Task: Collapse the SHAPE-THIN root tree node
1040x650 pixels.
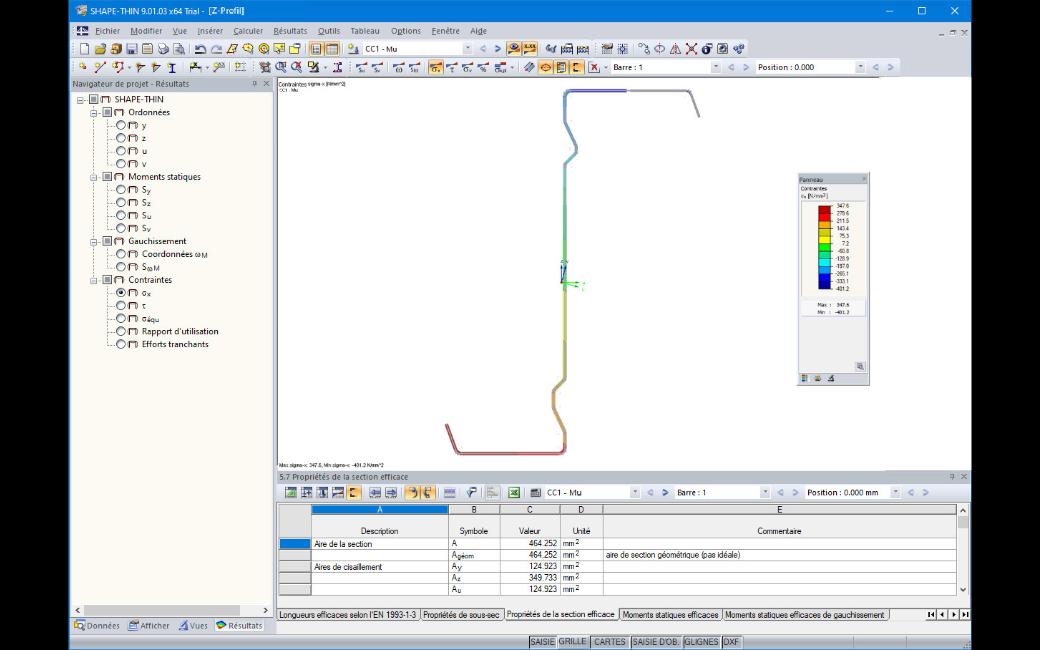Action: coord(80,99)
